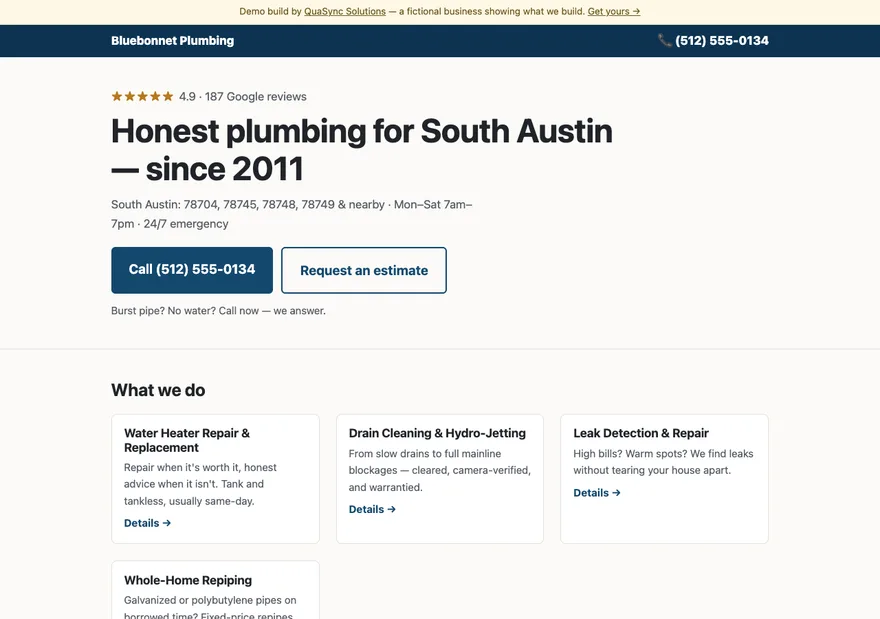The height and width of the screenshot is (619, 880).
Task: Click Drain Cleaning & Hydro-Jetting card title
Action: 437,433
